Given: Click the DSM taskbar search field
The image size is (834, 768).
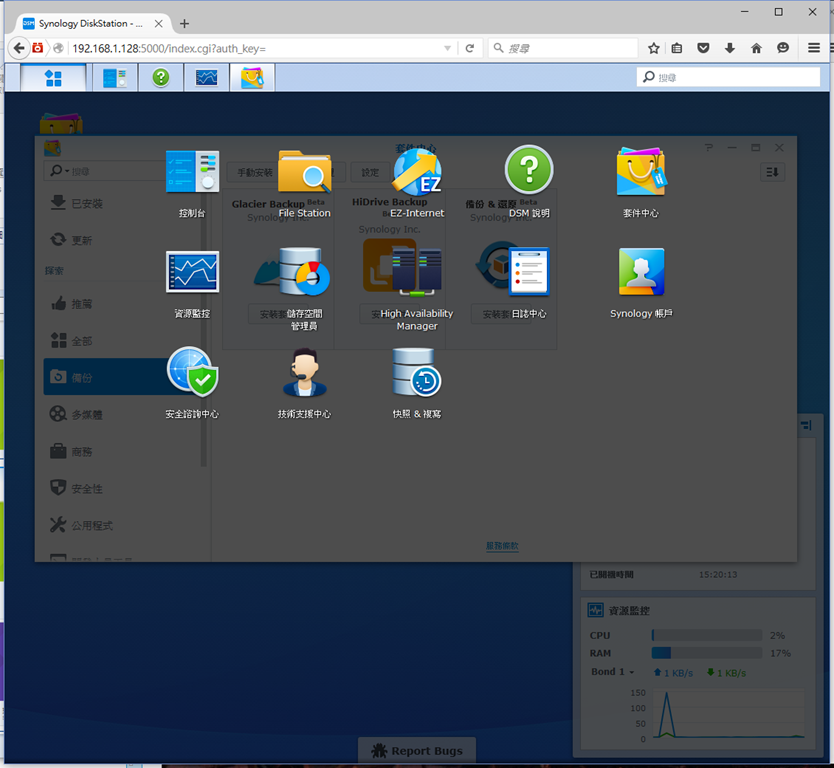Looking at the screenshot, I should 728,77.
